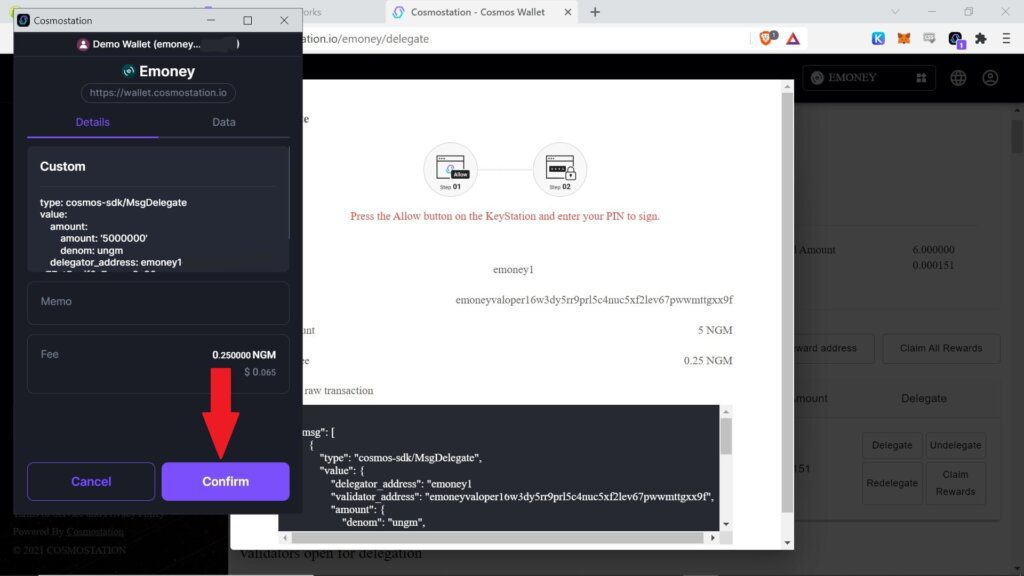Click the Brave Rewards triangle icon
The image size is (1024, 576).
pos(793,39)
